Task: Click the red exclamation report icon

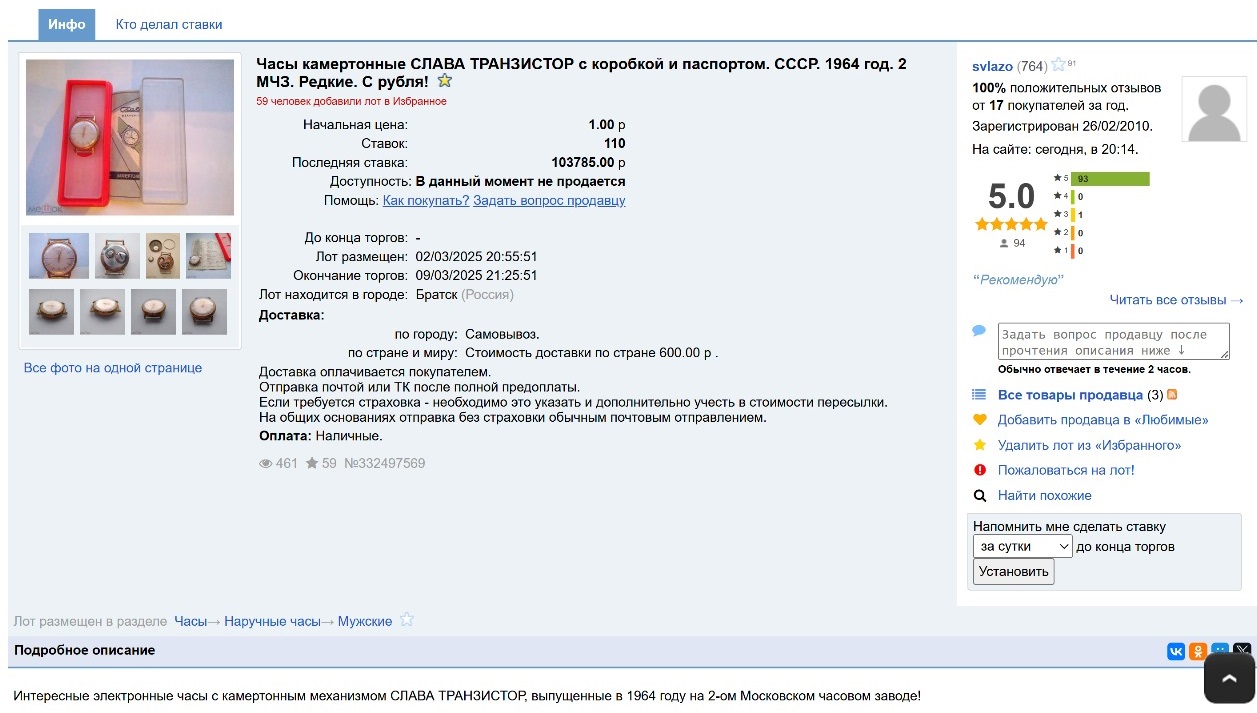Action: (x=980, y=470)
